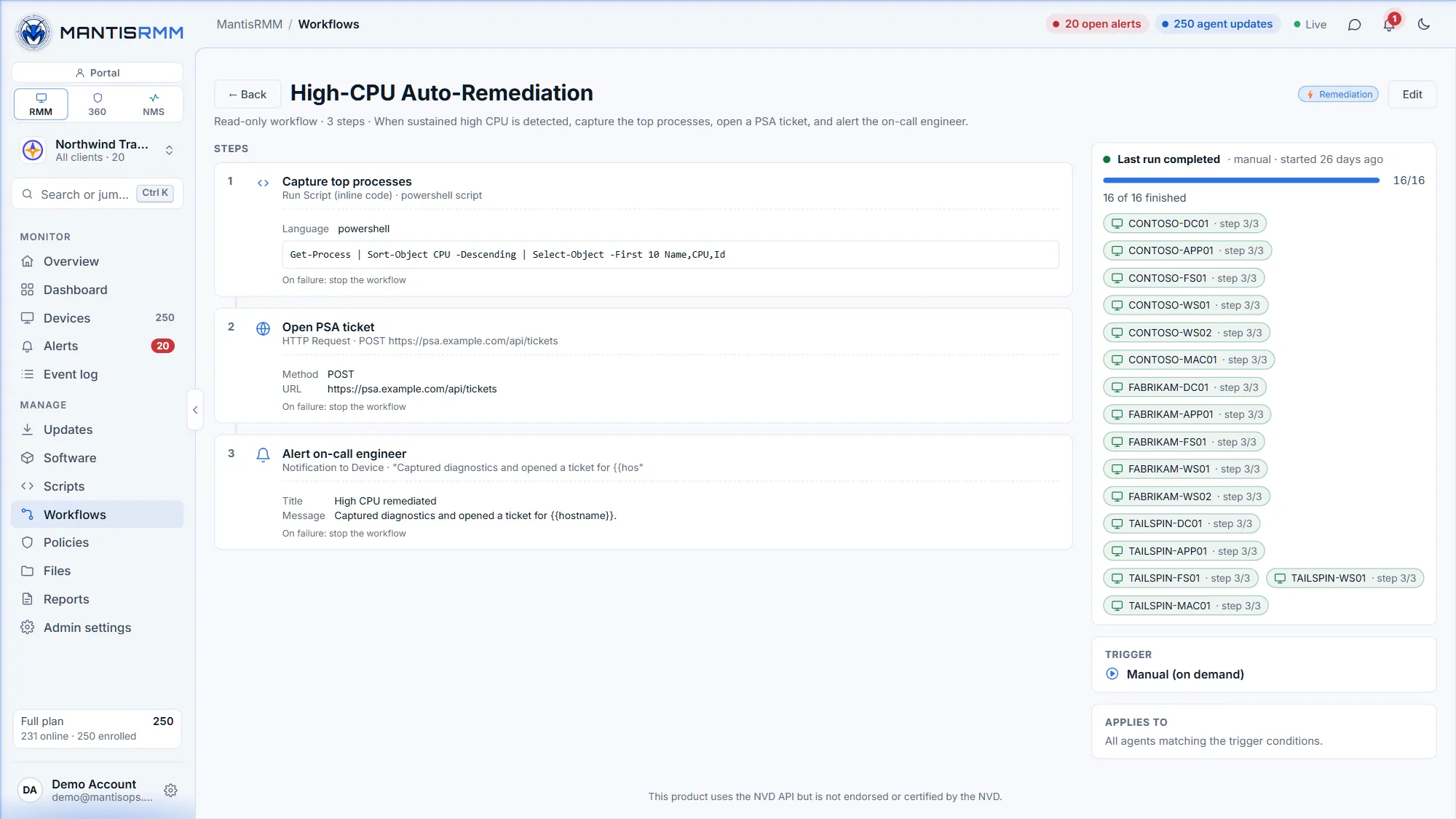Open the notifications bell with badge
1456x819 pixels.
click(1389, 25)
